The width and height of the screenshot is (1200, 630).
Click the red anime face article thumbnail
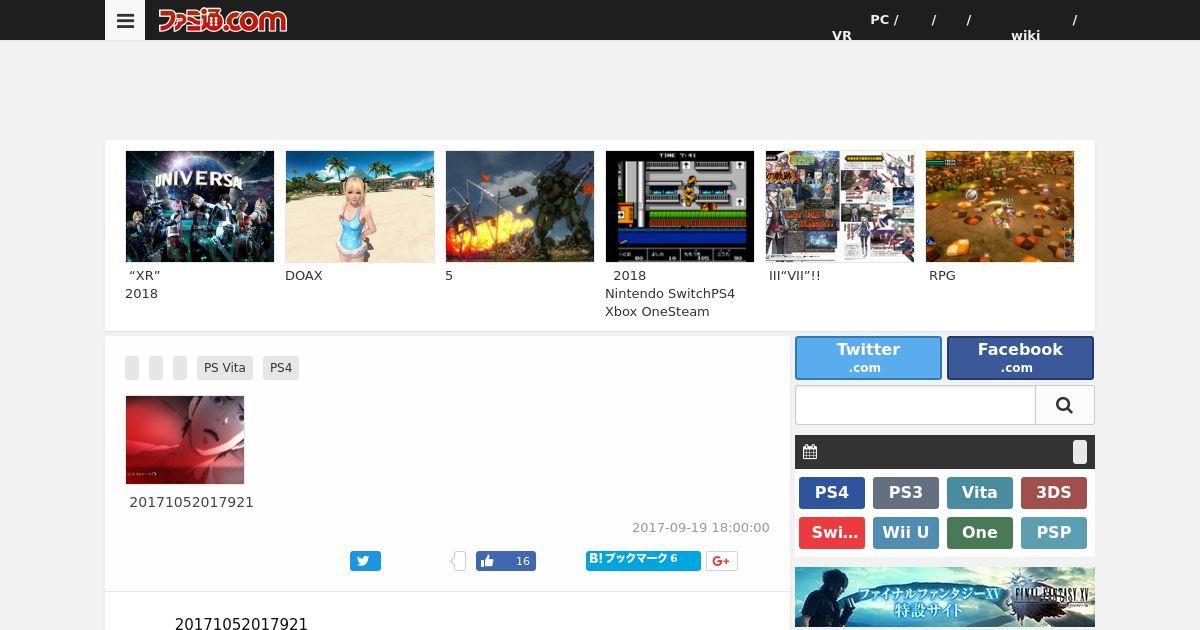[185, 440]
